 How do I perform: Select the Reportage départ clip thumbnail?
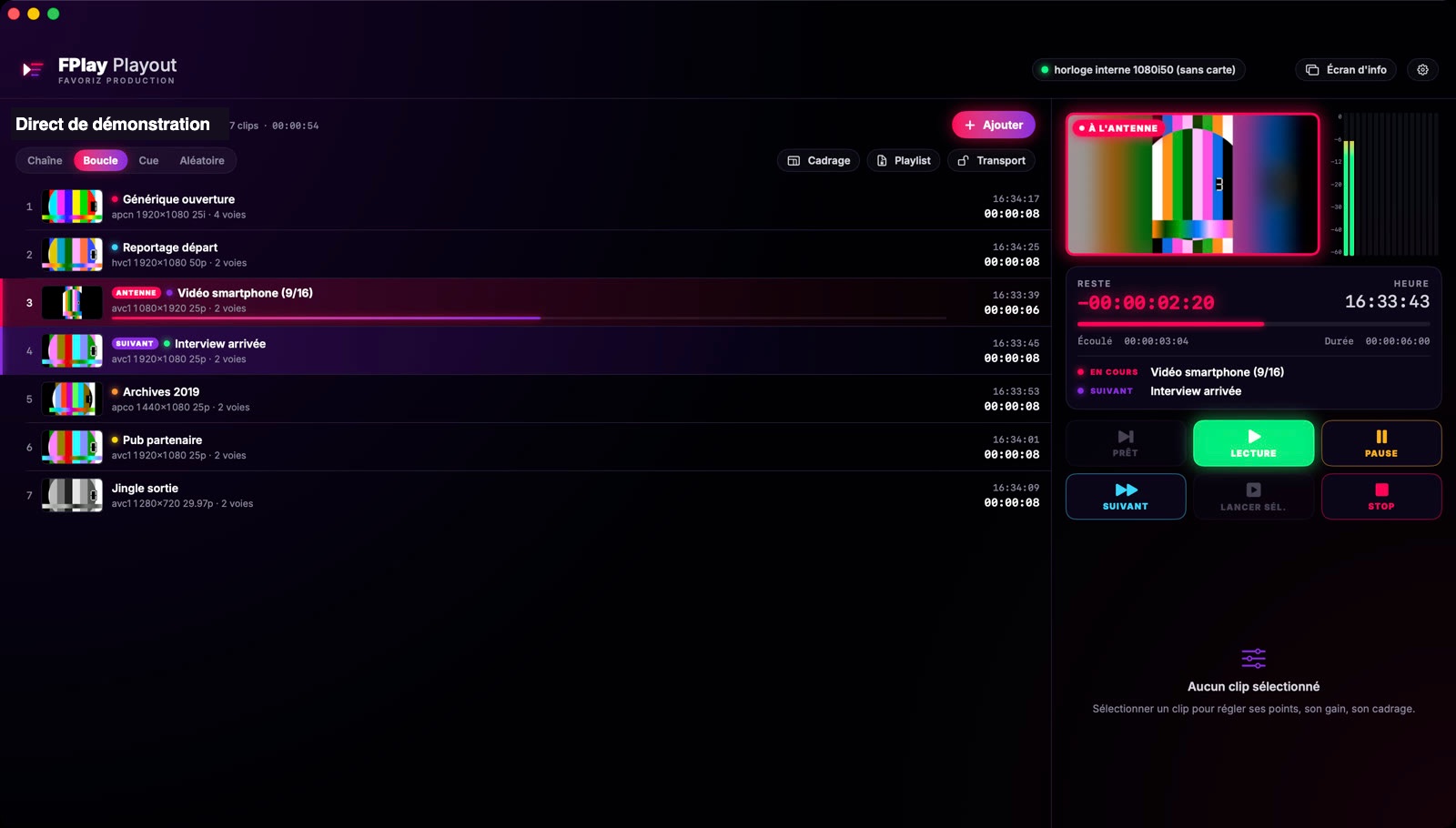pos(72,255)
